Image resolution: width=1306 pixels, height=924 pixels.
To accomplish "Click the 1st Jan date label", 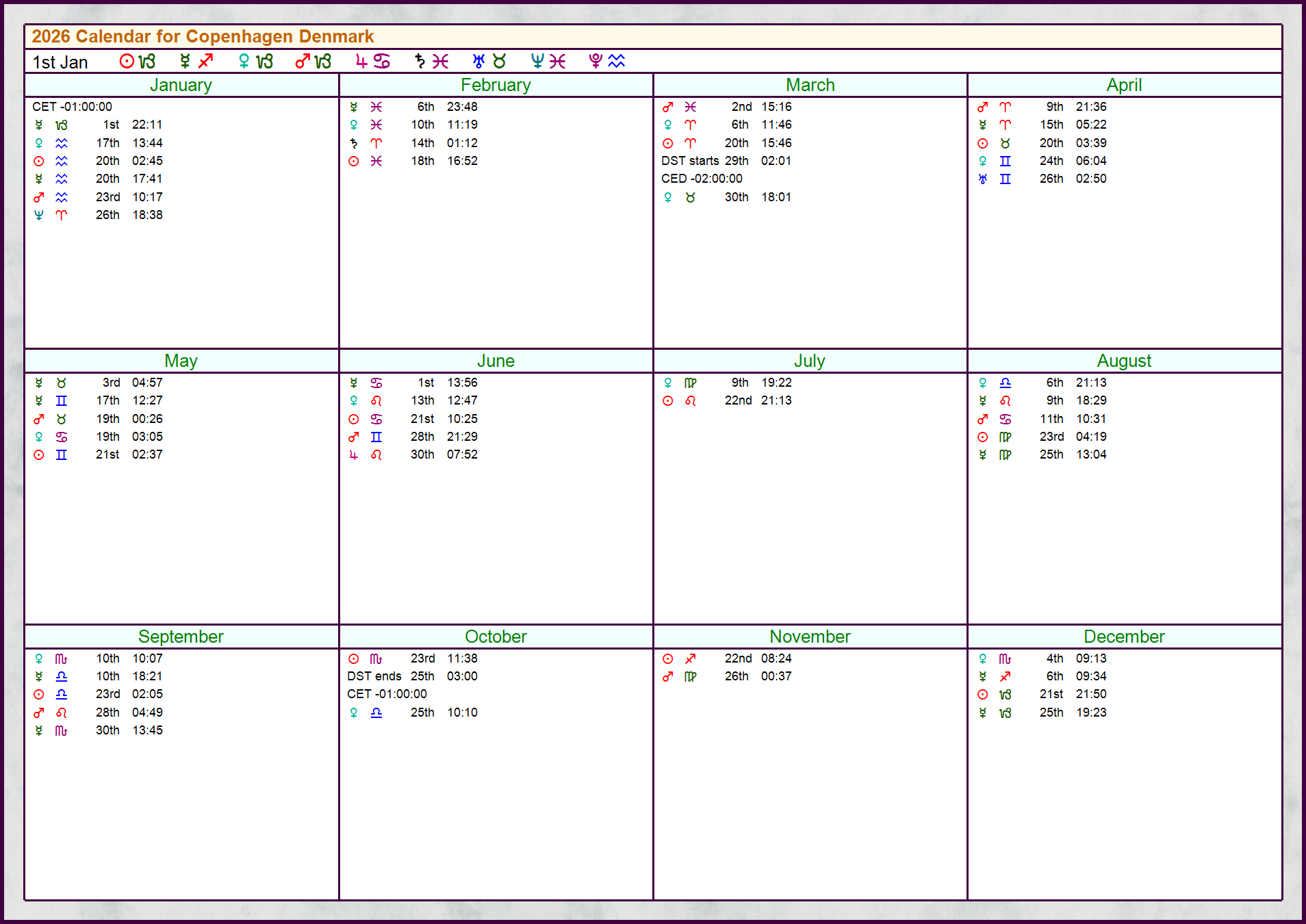I will (x=60, y=62).
